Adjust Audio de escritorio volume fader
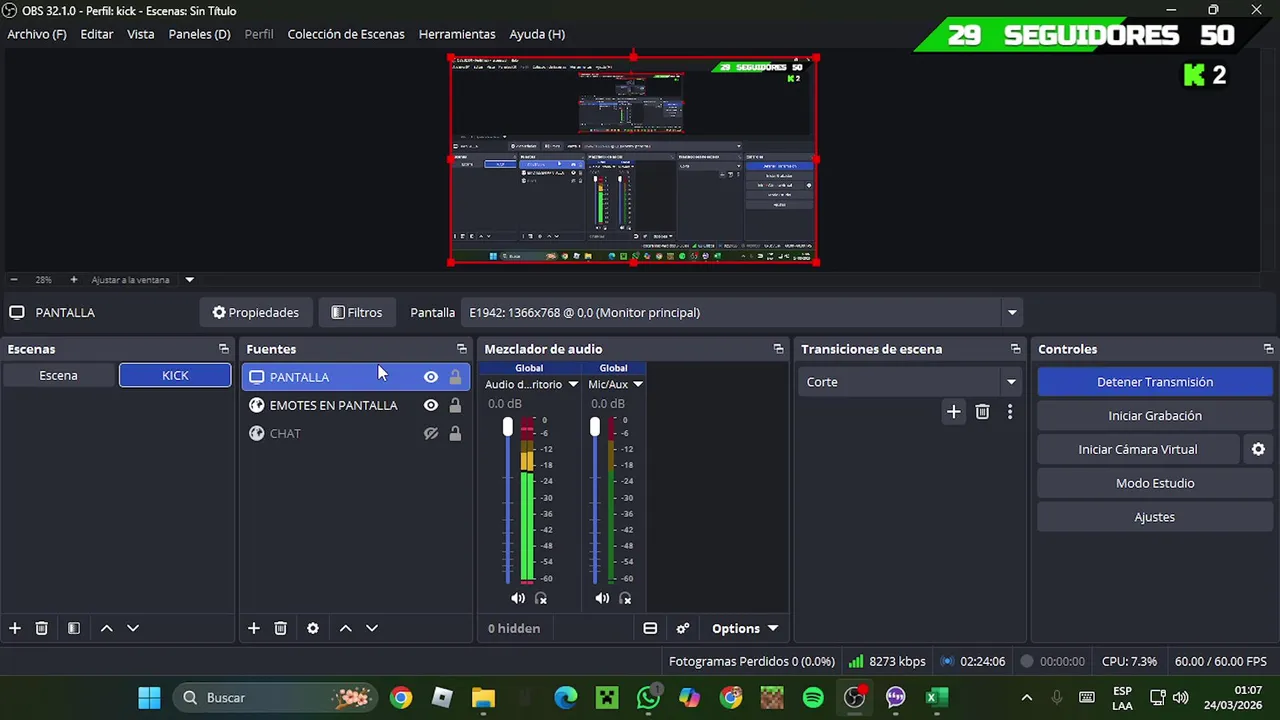Image resolution: width=1280 pixels, height=720 pixels. click(507, 428)
